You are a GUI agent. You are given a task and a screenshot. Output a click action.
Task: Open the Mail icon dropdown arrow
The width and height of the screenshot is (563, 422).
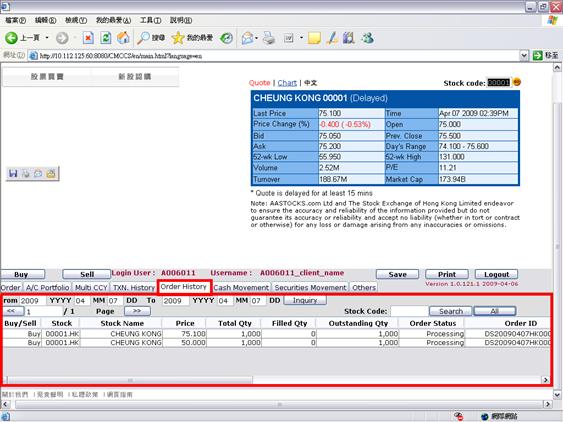click(x=256, y=38)
